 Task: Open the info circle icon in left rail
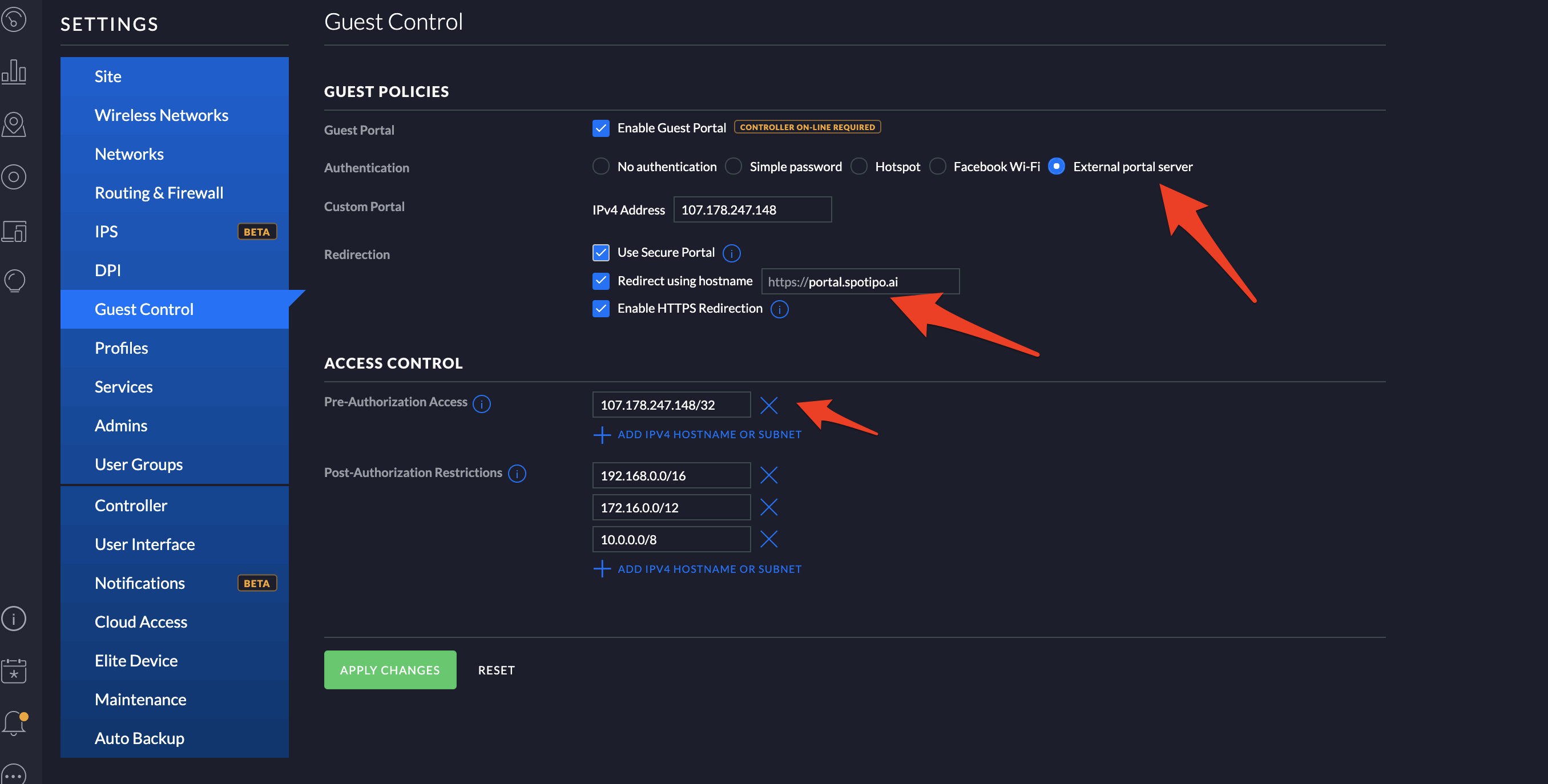(14, 618)
